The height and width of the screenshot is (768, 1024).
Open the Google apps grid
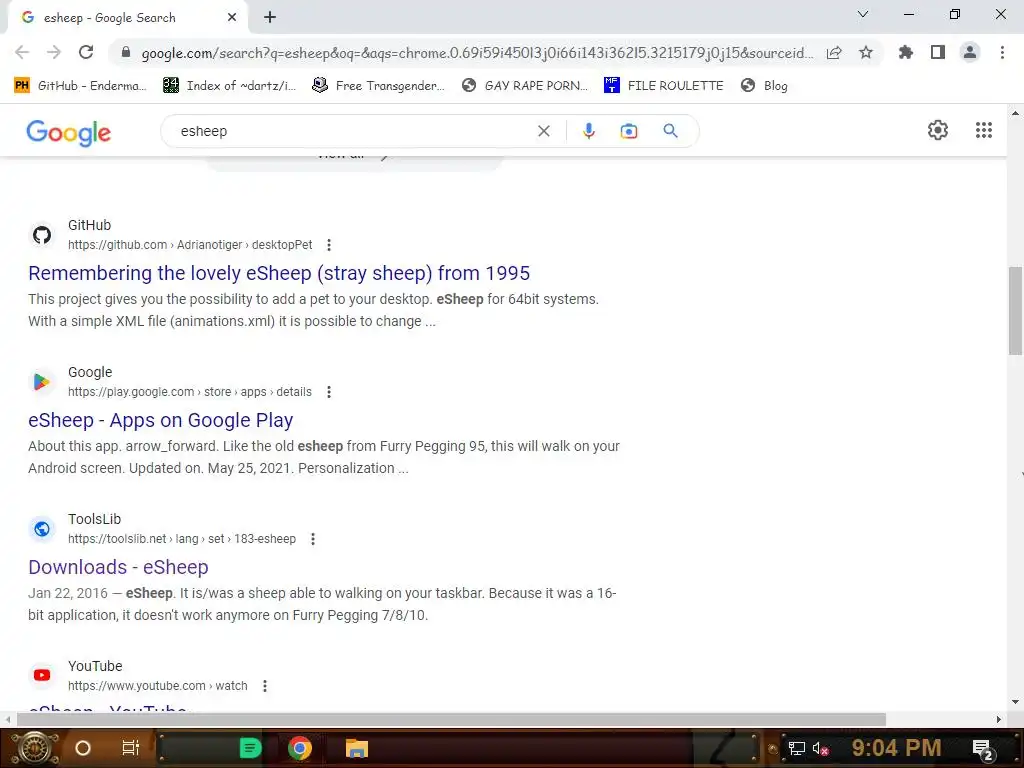click(984, 130)
